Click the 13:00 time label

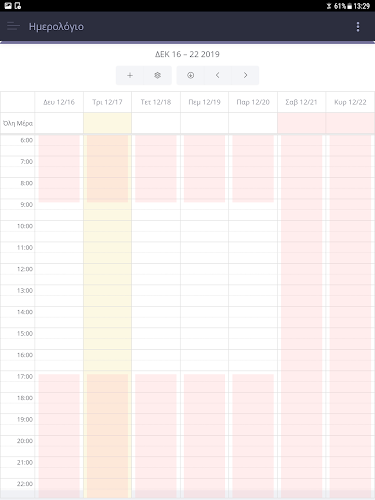click(25, 291)
